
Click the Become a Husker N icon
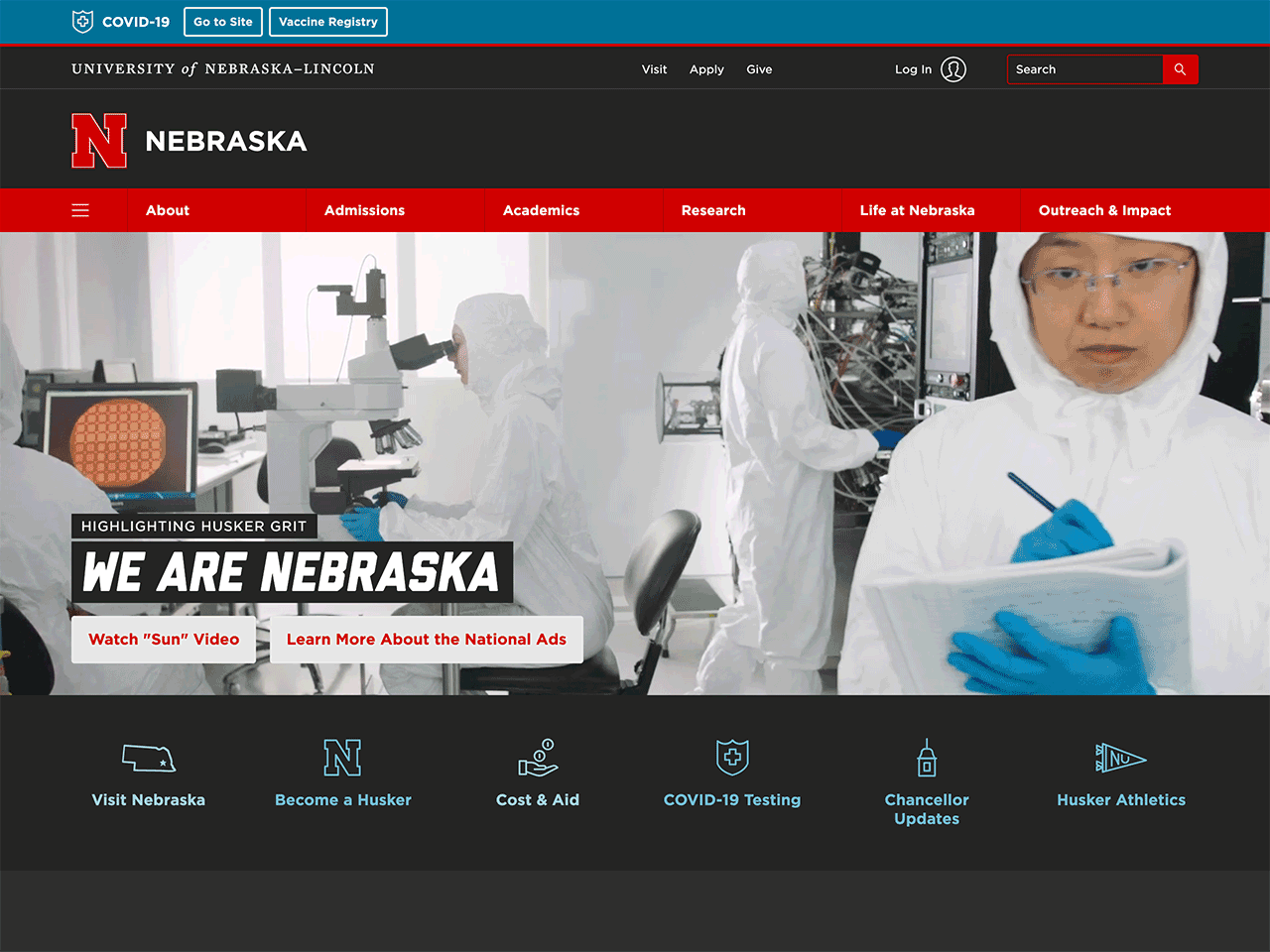[342, 759]
